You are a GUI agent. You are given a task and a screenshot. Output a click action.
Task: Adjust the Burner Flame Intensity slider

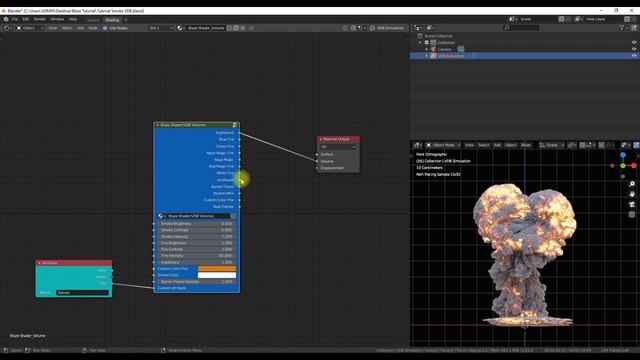(196, 282)
